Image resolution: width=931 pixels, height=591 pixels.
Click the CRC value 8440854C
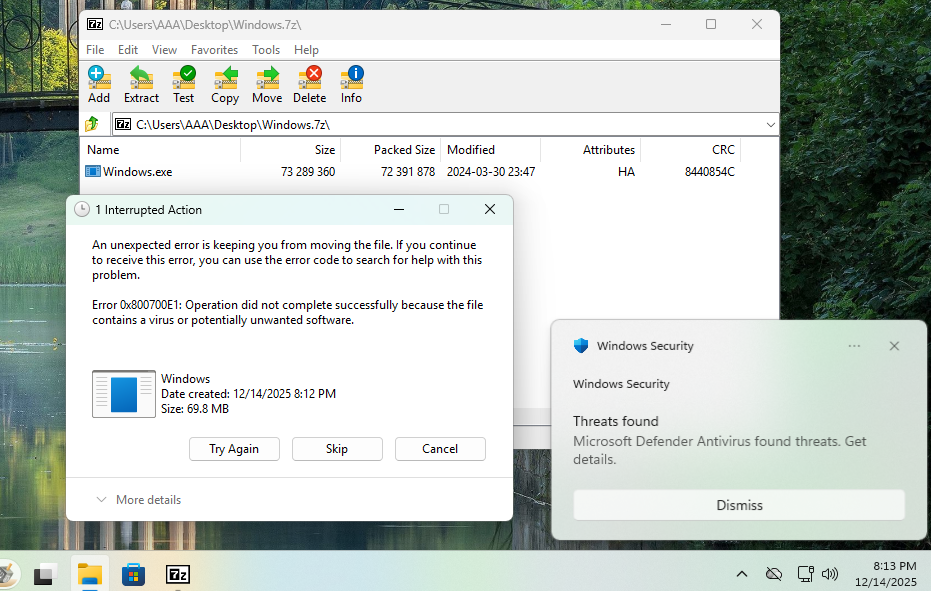pyautogui.click(x=710, y=172)
